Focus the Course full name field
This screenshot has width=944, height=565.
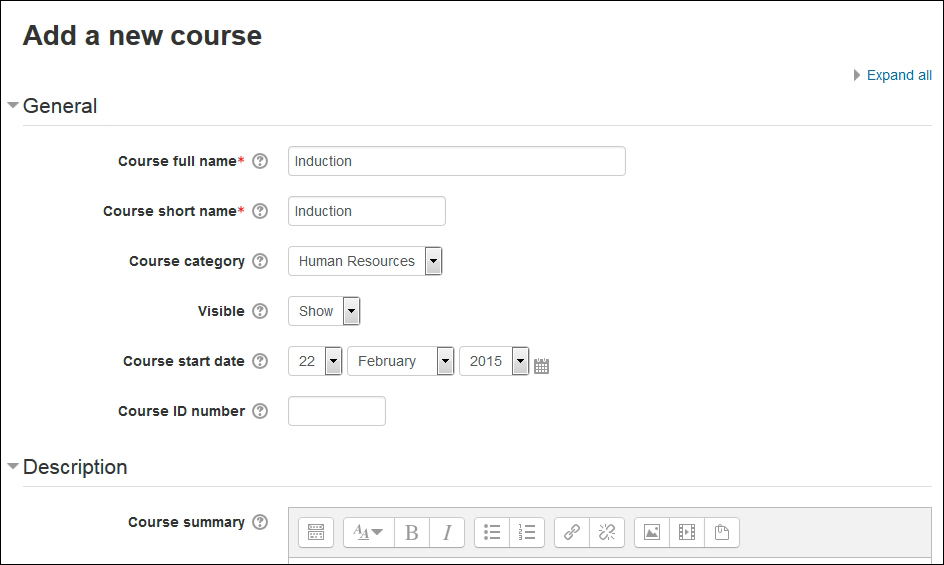click(x=457, y=161)
